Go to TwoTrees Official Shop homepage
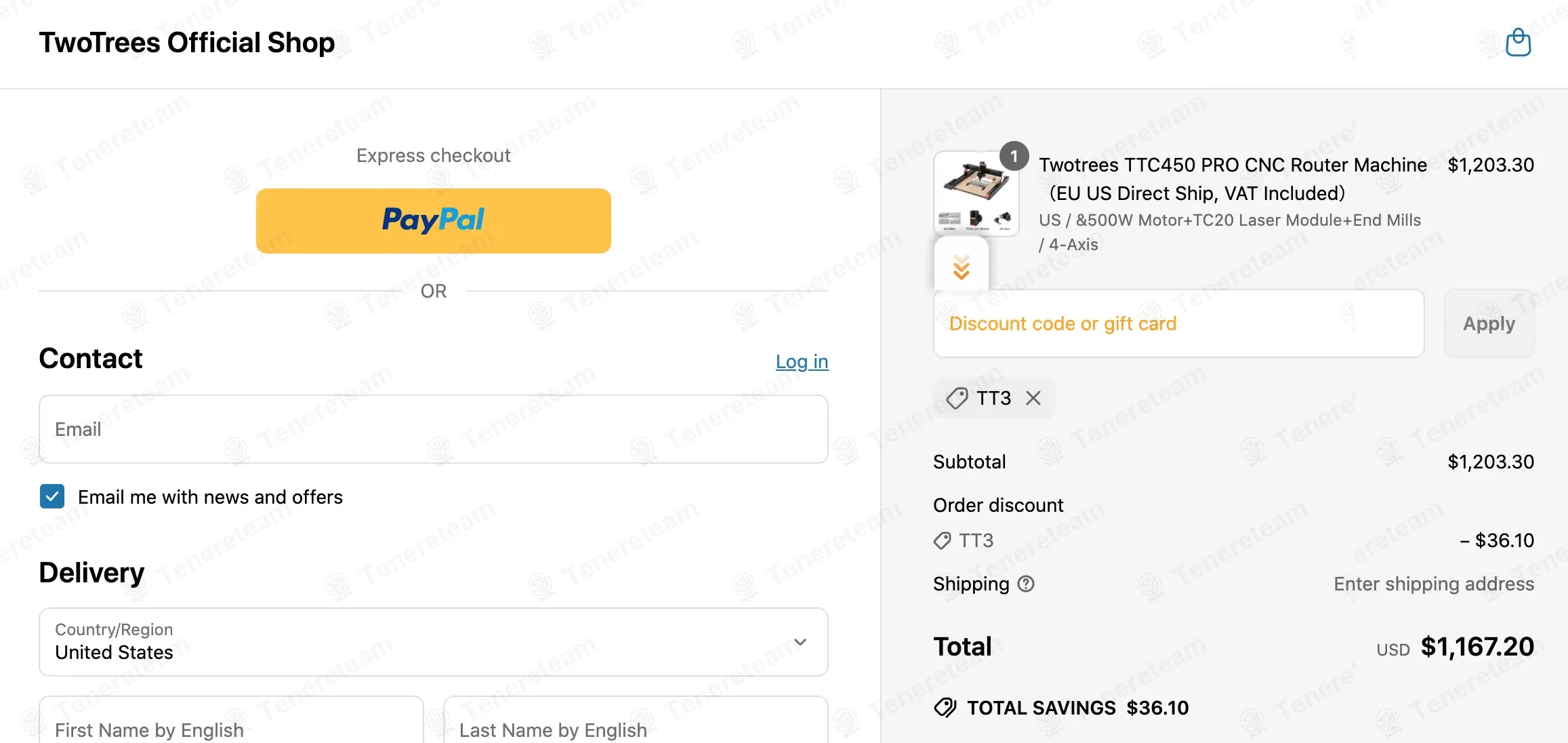Image resolution: width=1568 pixels, height=743 pixels. 186,43
